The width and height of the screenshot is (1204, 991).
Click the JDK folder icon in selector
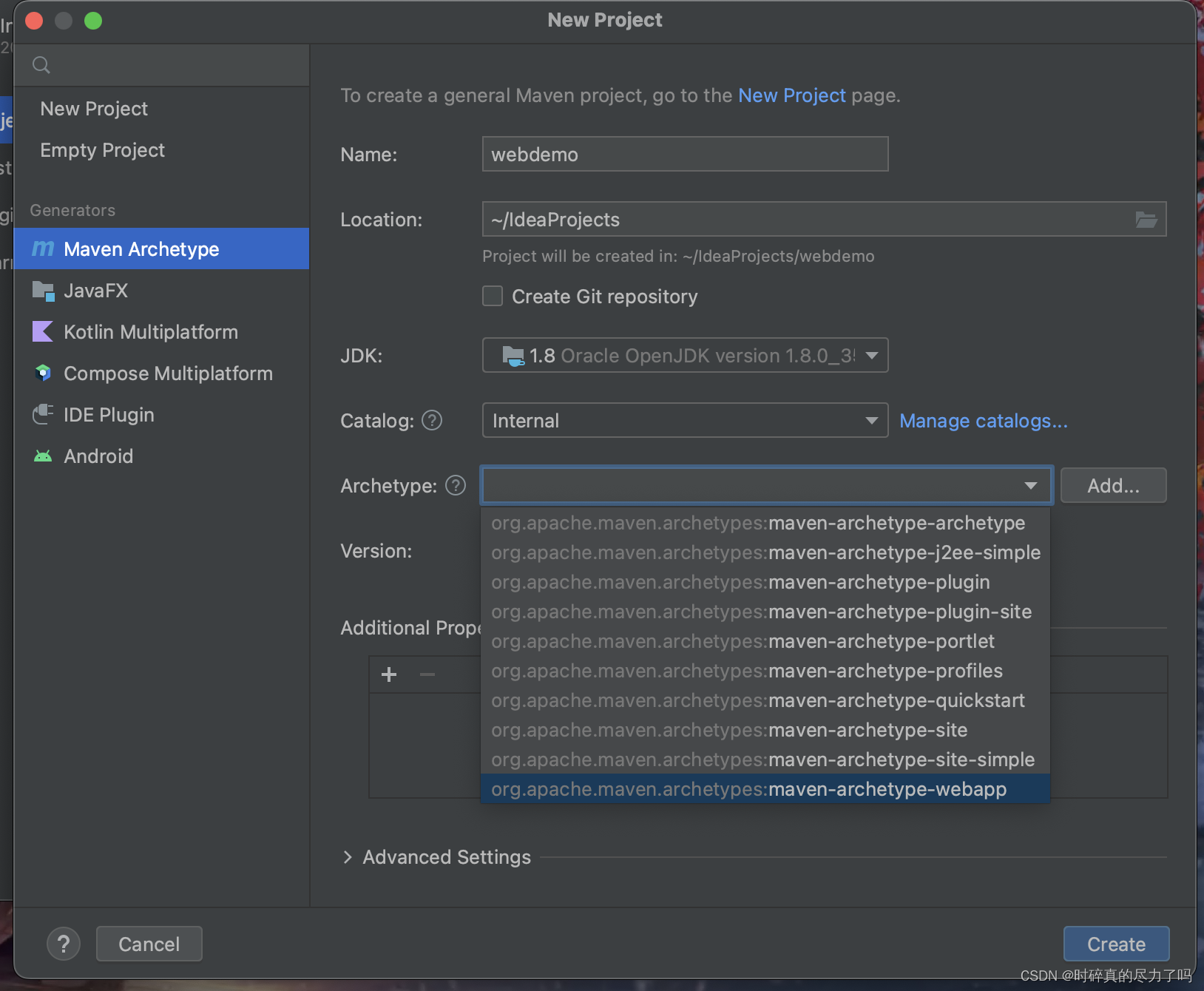tap(513, 356)
